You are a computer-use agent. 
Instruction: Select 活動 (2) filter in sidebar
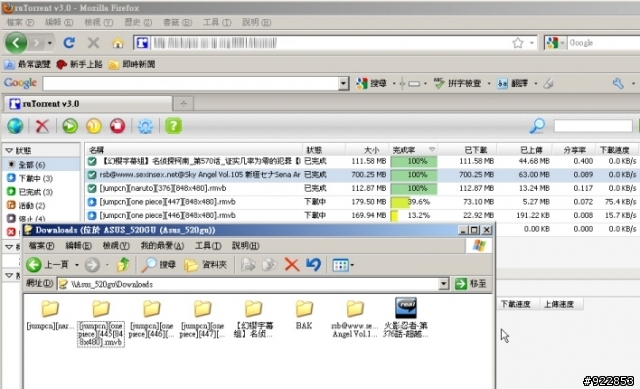[x=41, y=205]
